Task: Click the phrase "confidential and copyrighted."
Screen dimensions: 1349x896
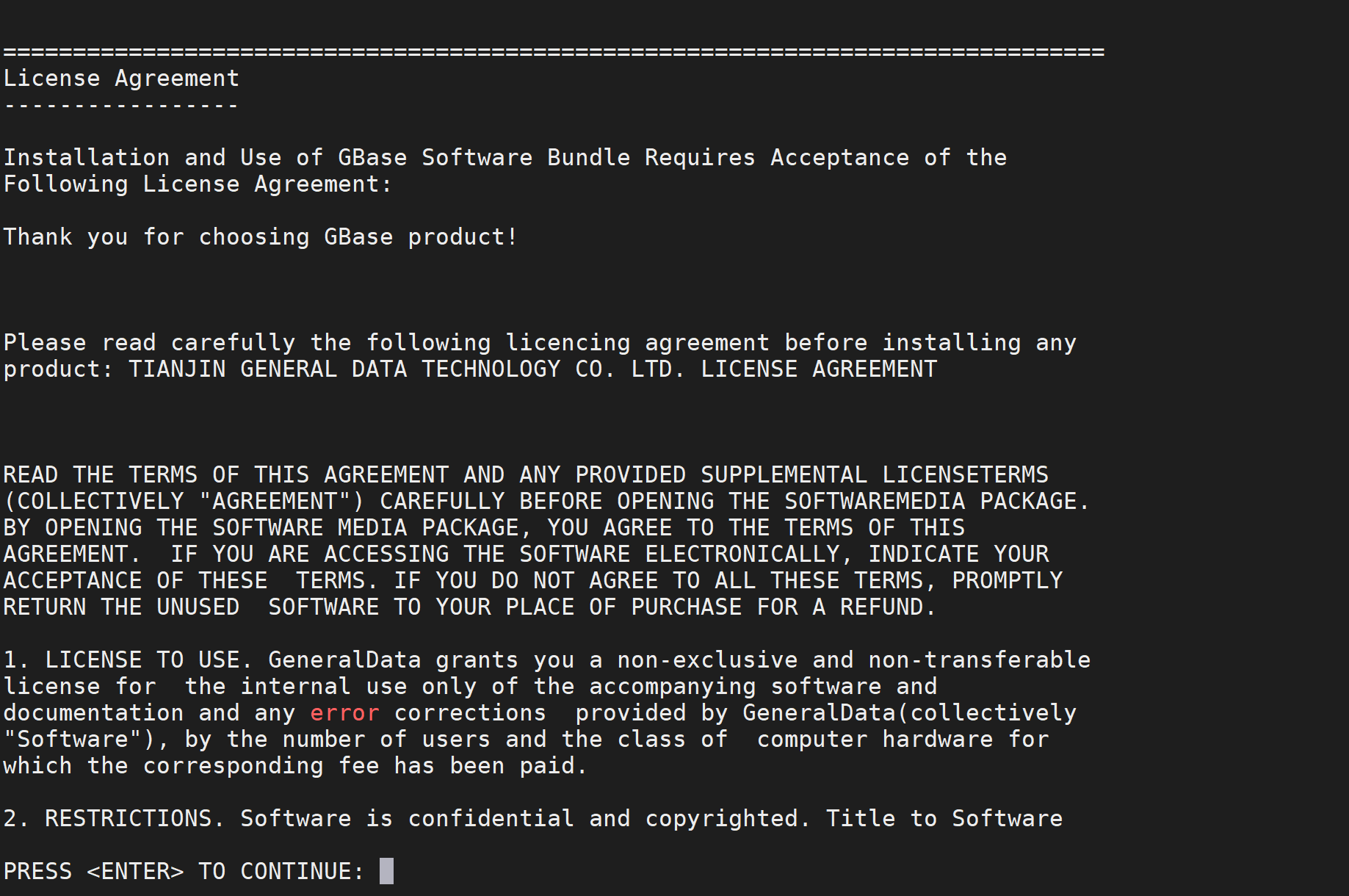Action: coord(610,819)
